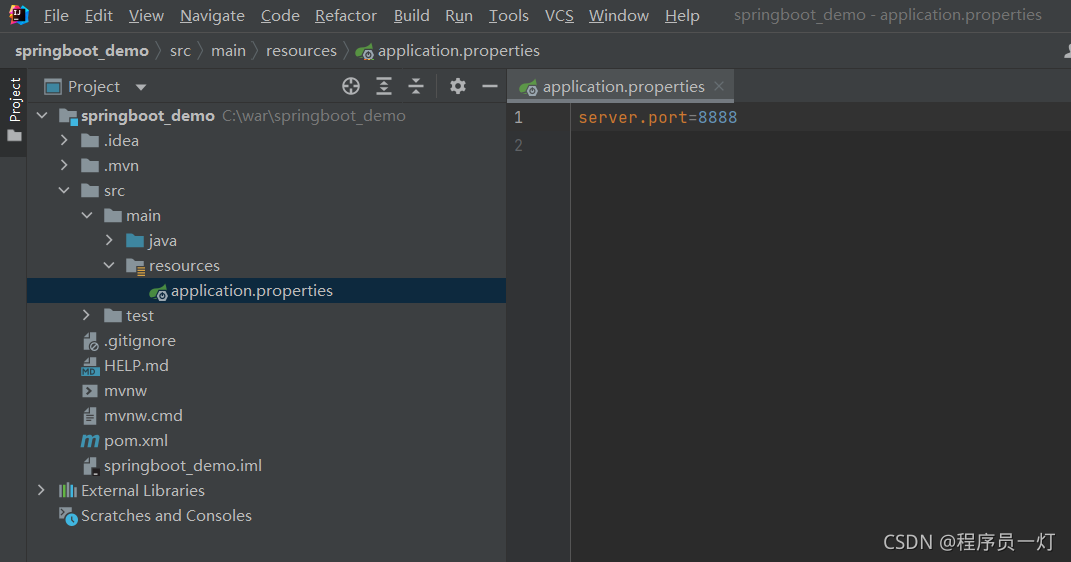Screen dimensions: 1071x562
Task: Open the Tools menu
Action: click(509, 15)
